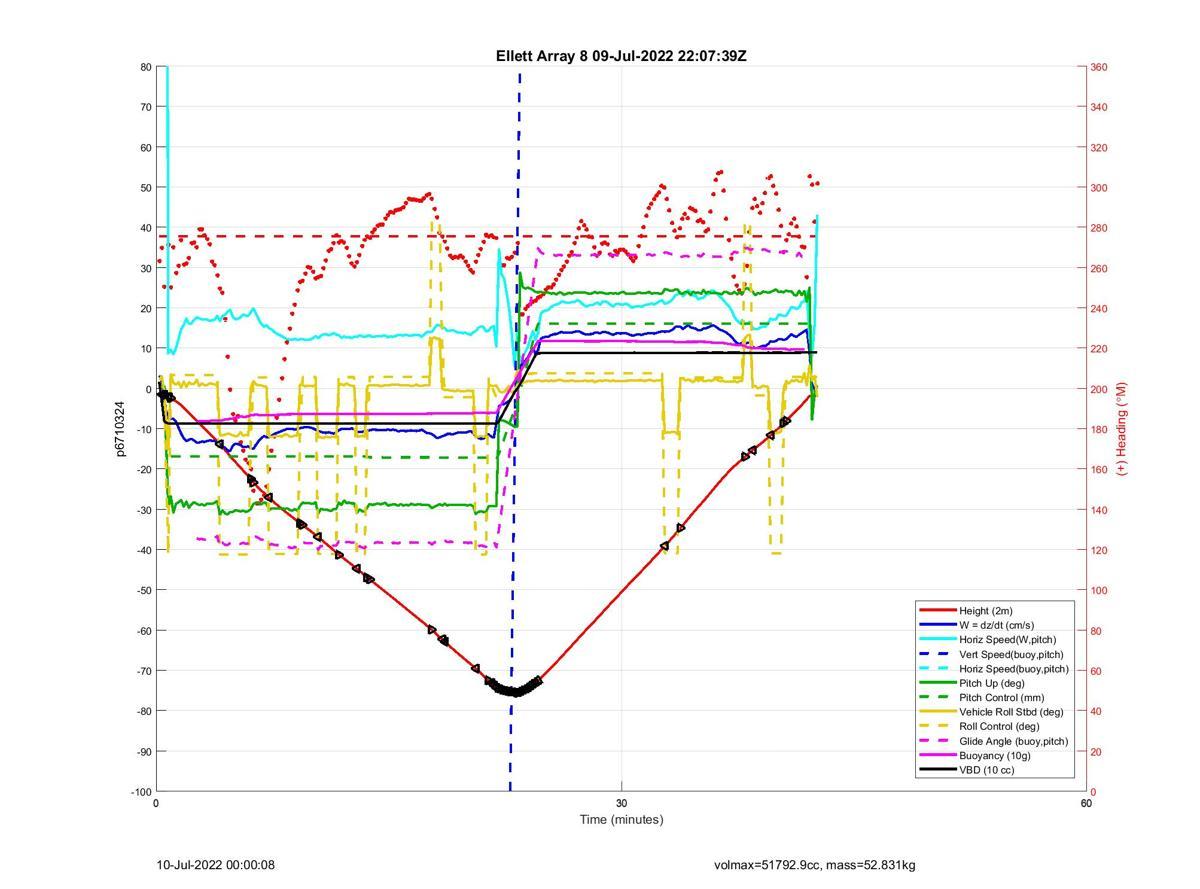Viewport: 1200px width, 889px height.
Task: Click the right axis tick label 280
Action: 1099,228
